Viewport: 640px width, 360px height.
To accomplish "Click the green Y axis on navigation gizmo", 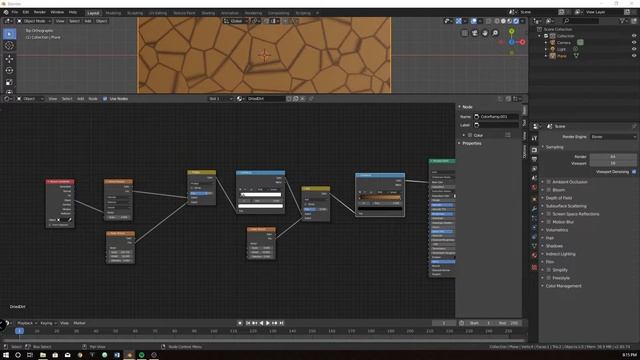I will click(511, 31).
